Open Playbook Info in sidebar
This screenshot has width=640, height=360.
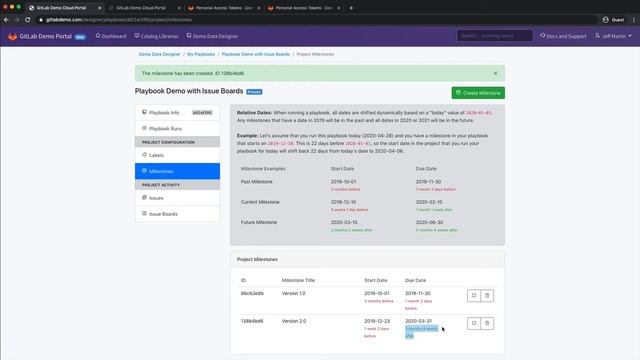tap(177, 112)
